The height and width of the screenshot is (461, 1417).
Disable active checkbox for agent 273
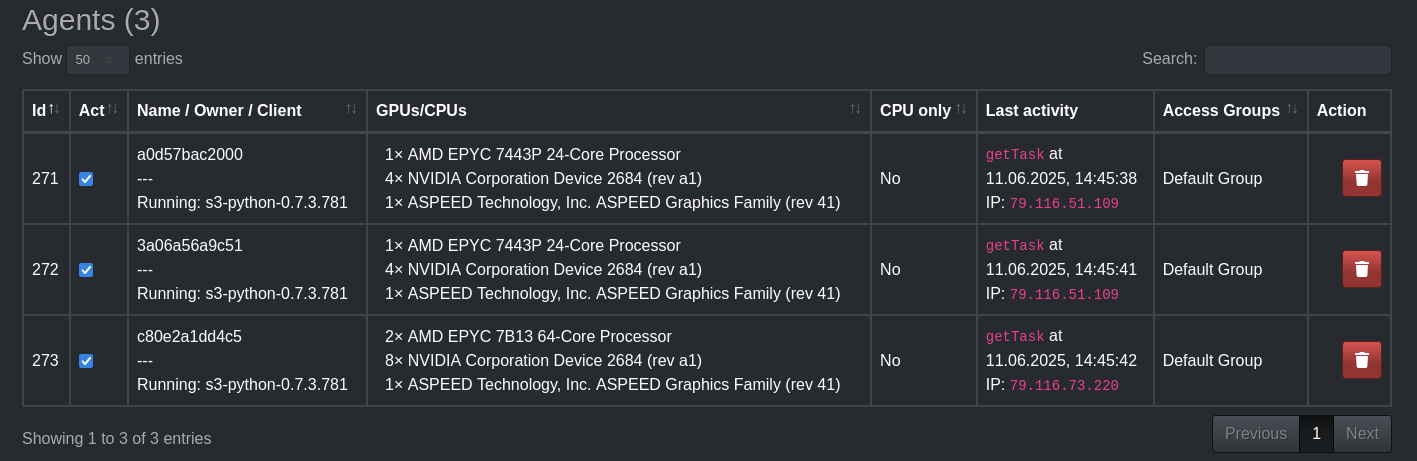click(x=86, y=361)
